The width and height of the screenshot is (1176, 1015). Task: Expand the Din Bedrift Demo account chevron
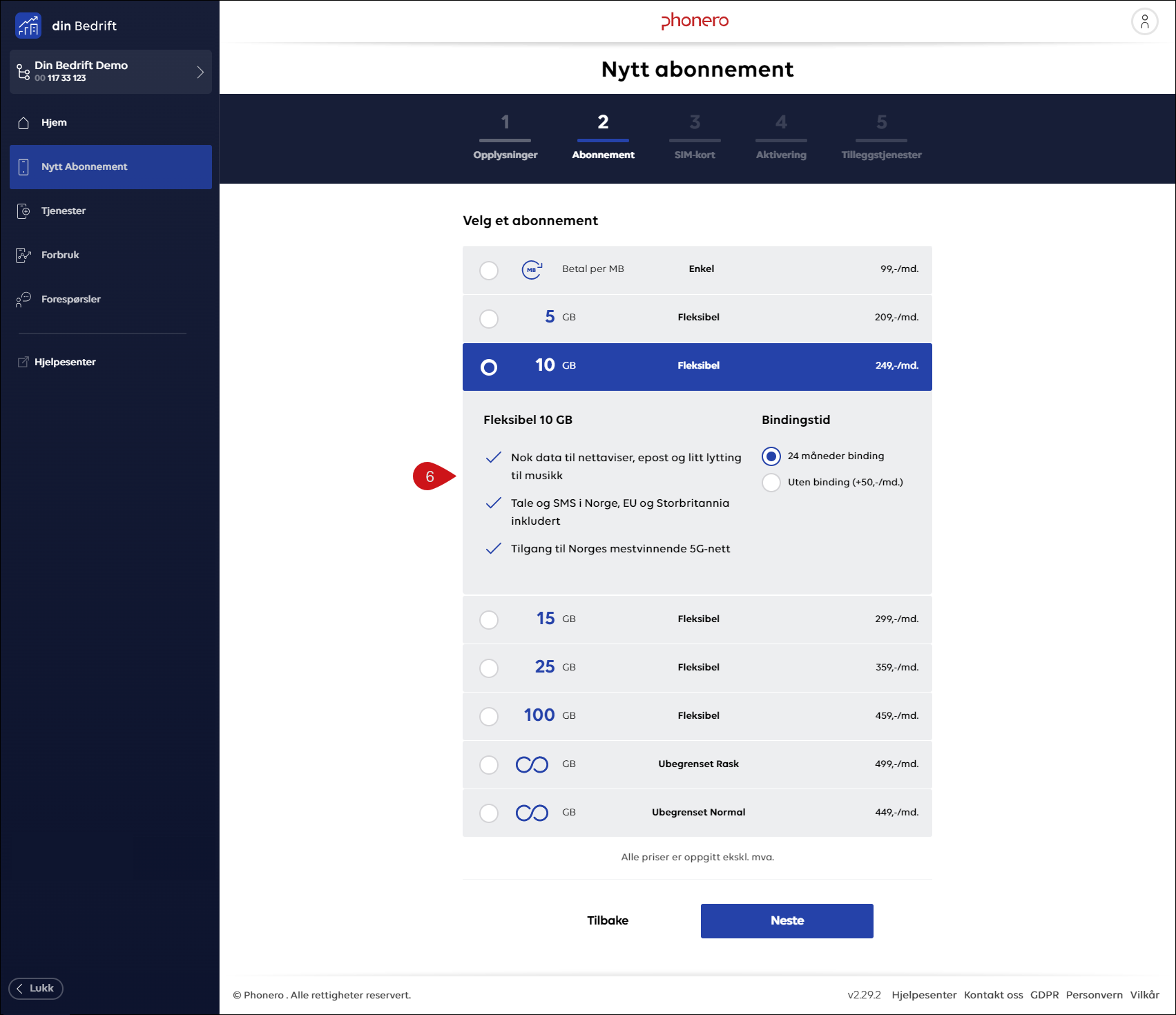click(200, 72)
